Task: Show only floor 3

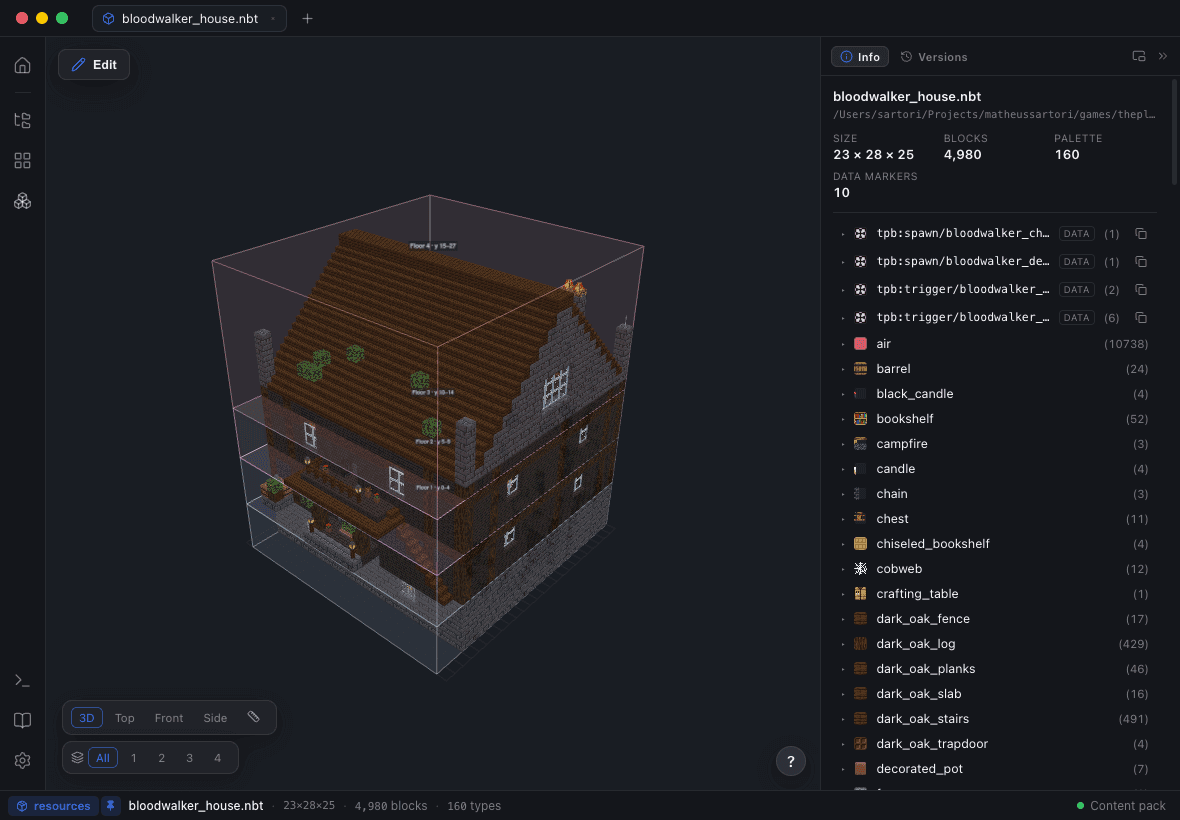Action: click(190, 758)
